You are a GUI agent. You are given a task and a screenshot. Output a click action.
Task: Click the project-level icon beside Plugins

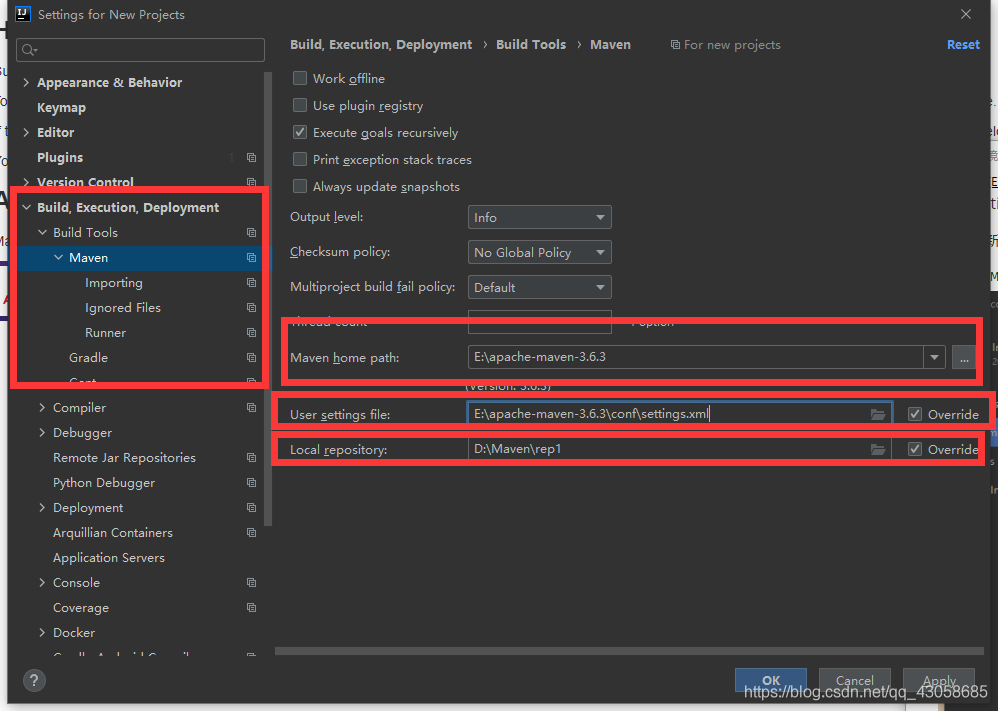pos(251,157)
